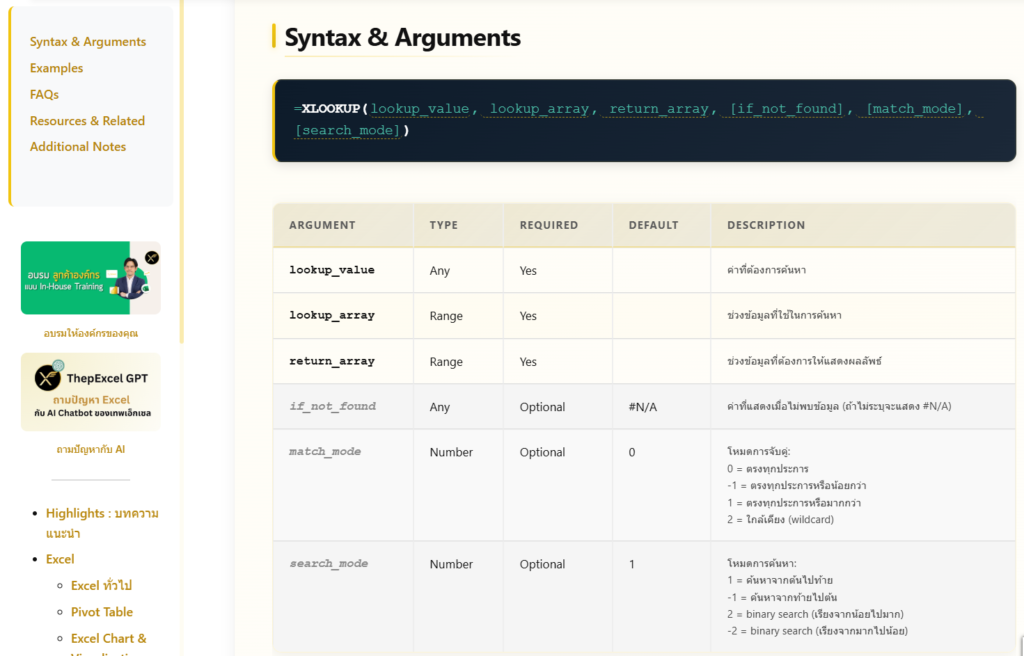This screenshot has width=1024, height=656.
Task: Click the "Excel Chart & Visualization" link
Action: [109, 638]
